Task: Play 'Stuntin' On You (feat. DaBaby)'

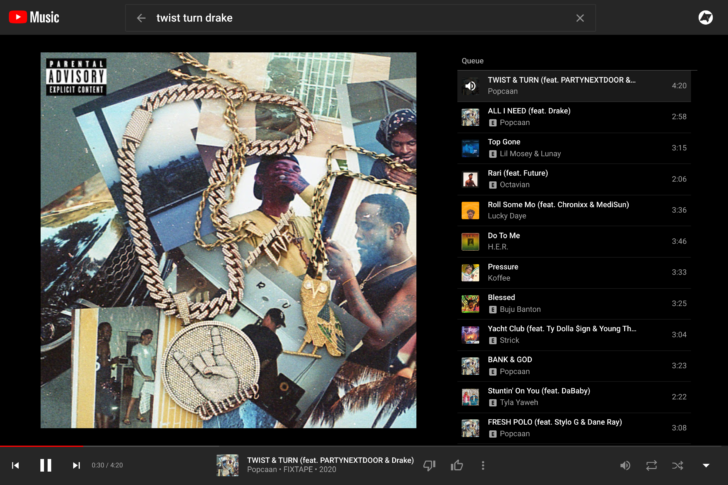Action: pos(574,397)
